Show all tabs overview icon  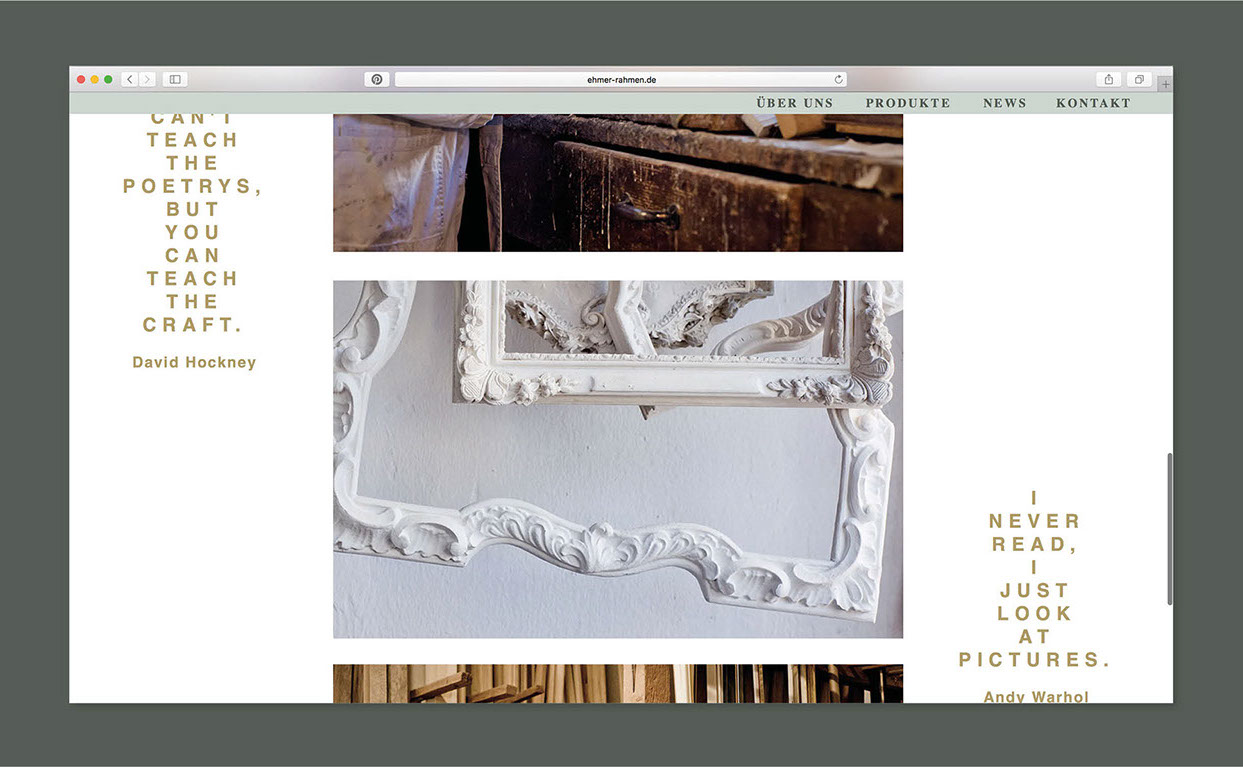pos(1139,79)
